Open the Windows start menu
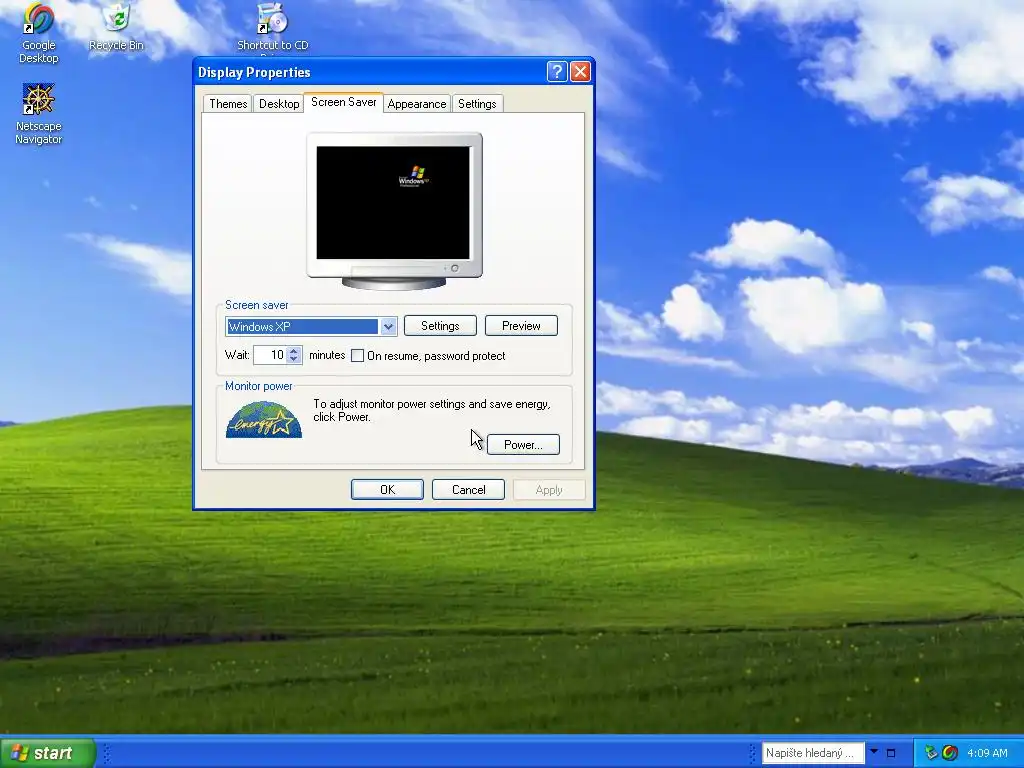Screen dimensions: 1024x768 [47, 753]
